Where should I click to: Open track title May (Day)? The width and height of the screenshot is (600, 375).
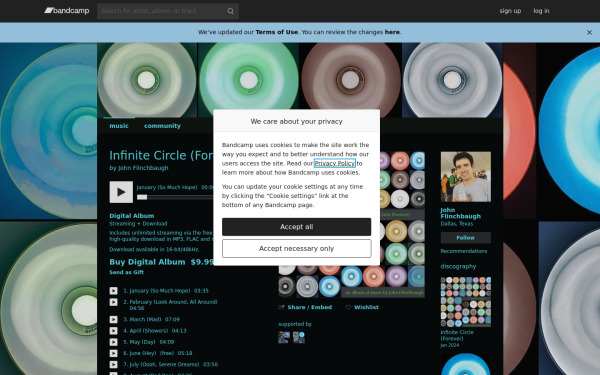click(x=142, y=342)
